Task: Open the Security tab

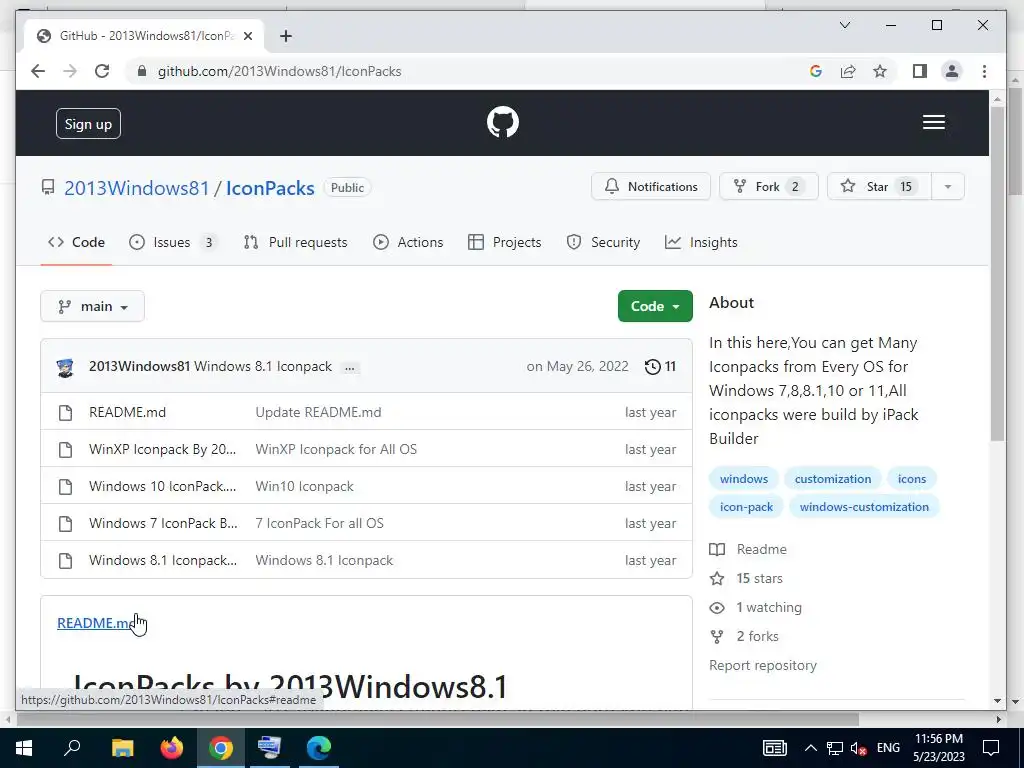Action: [603, 242]
